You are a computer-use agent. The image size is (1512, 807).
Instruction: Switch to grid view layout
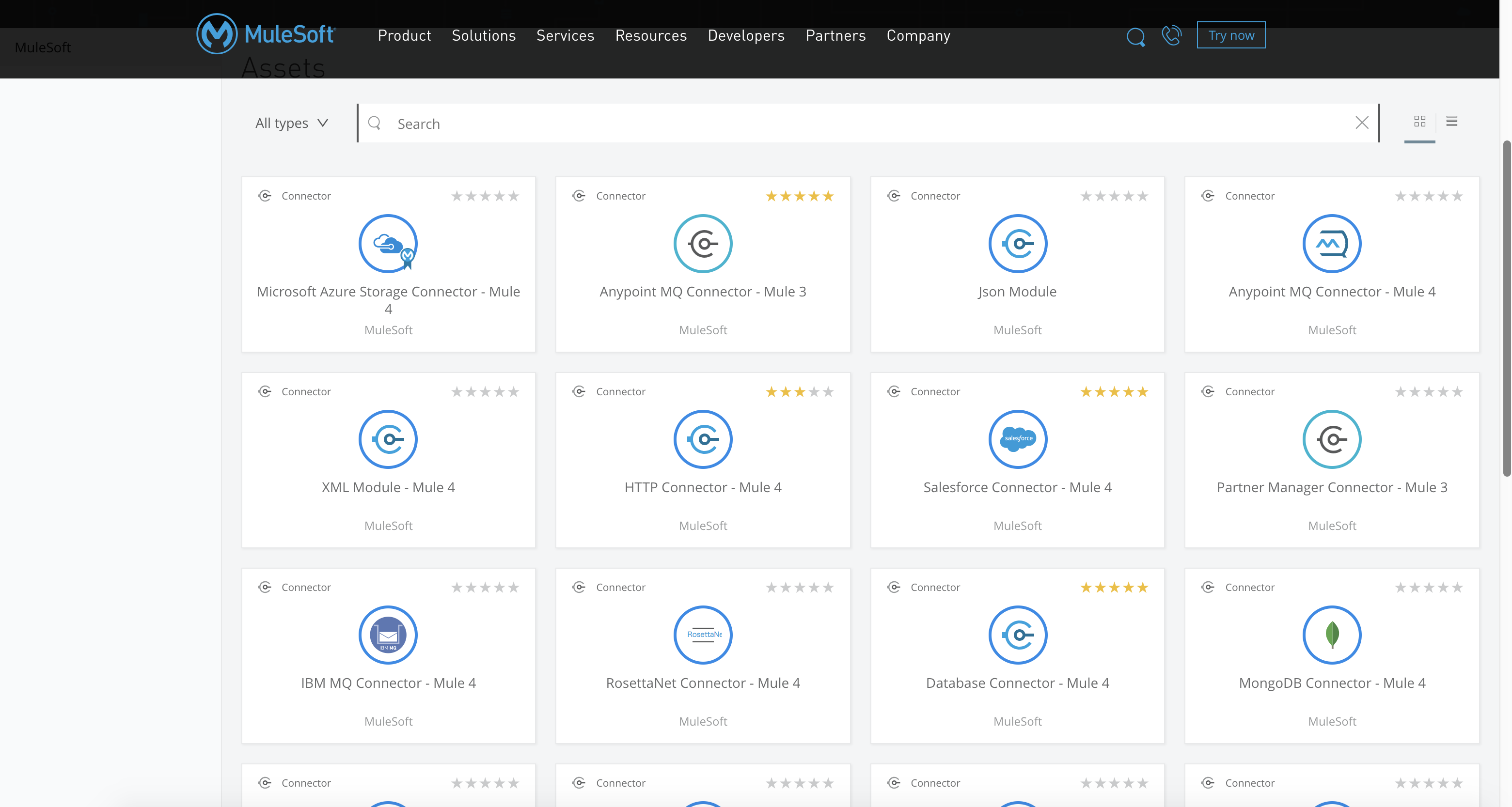[x=1420, y=122]
